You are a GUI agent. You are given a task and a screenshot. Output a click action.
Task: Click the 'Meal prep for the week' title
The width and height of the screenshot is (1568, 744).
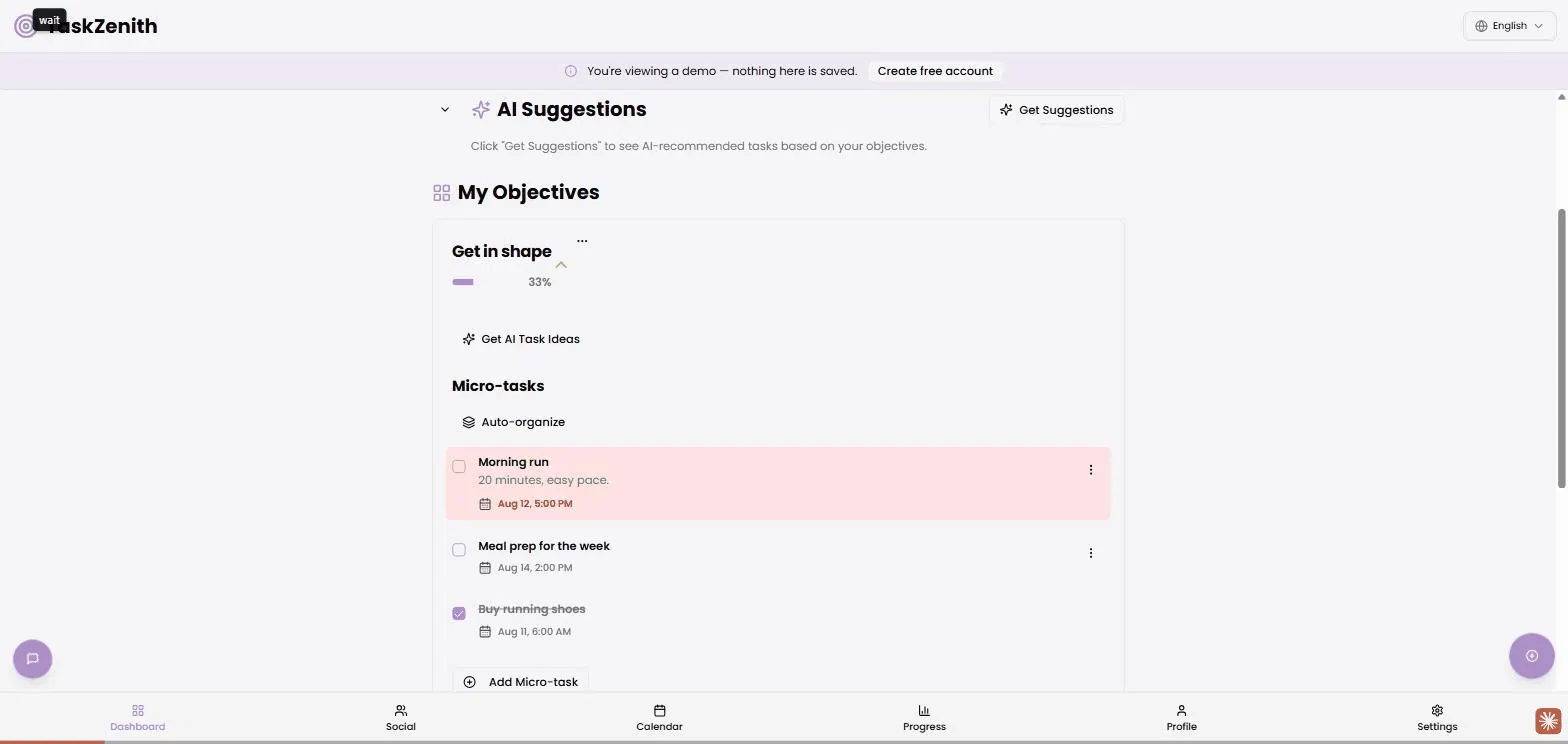pos(544,546)
